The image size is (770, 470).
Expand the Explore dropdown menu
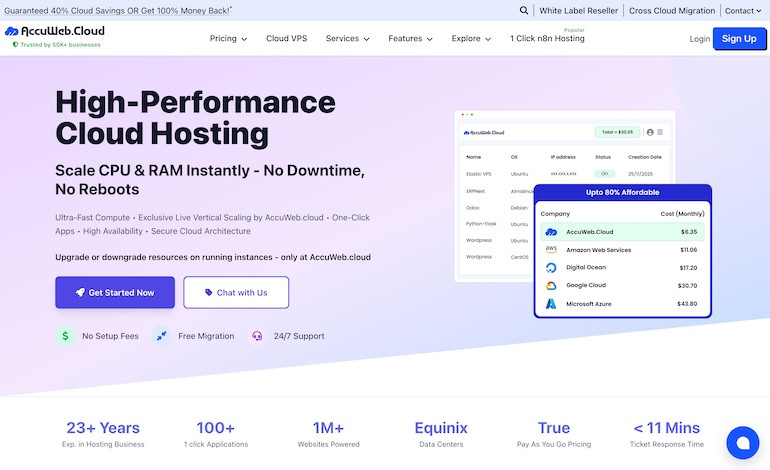[471, 38]
